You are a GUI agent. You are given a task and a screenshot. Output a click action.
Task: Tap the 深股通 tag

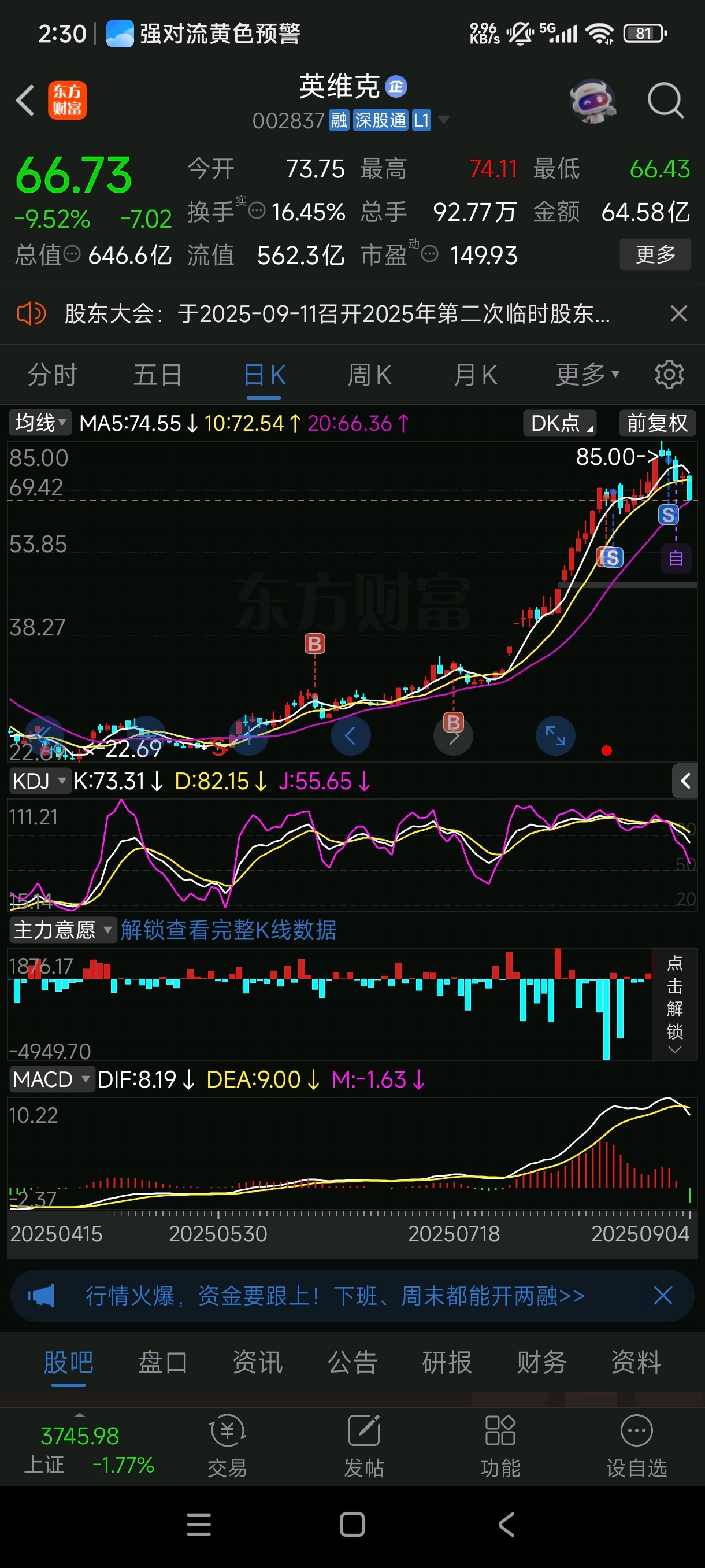click(380, 120)
